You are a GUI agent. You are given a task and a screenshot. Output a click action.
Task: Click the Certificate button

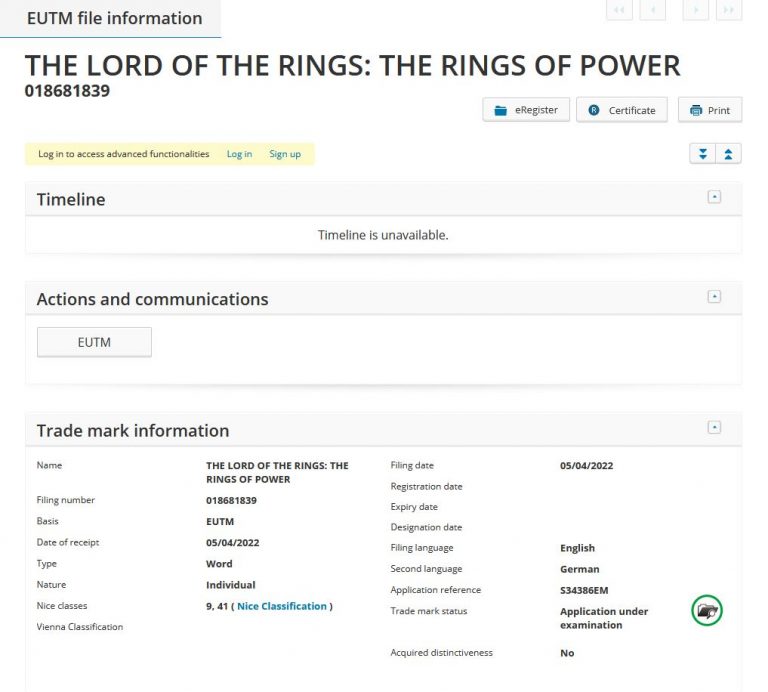[622, 110]
